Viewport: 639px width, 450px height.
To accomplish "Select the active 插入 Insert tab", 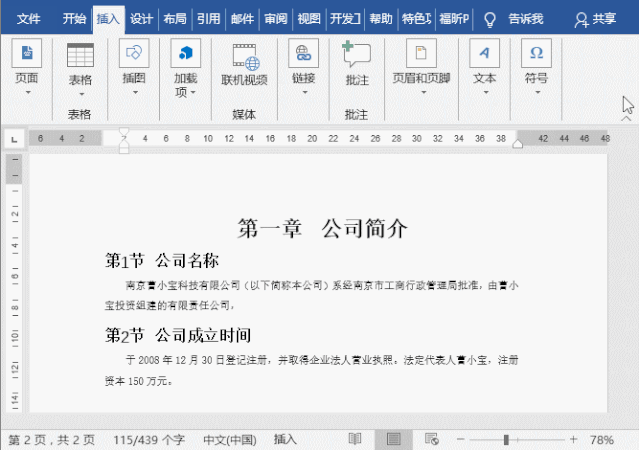I will click(108, 19).
